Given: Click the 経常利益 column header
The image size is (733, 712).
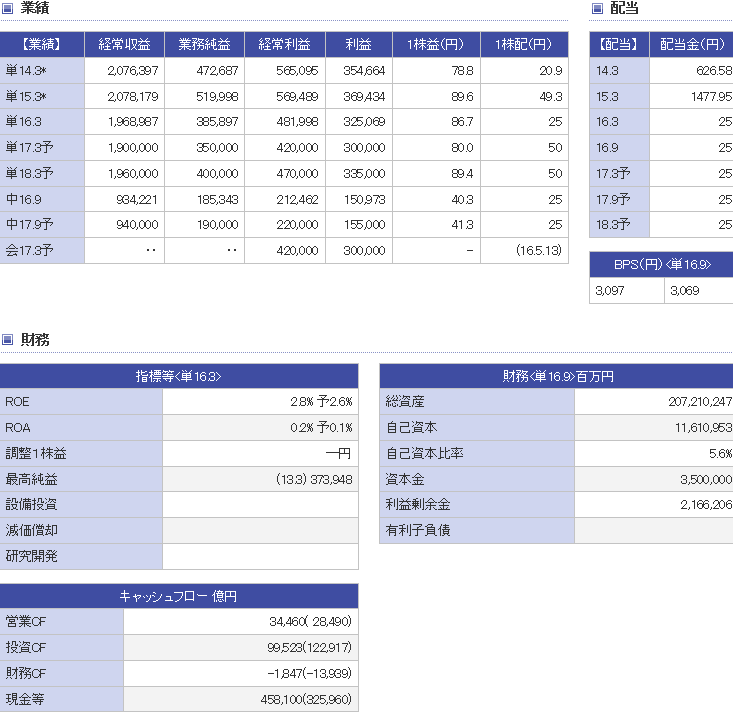Looking at the screenshot, I should 284,45.
